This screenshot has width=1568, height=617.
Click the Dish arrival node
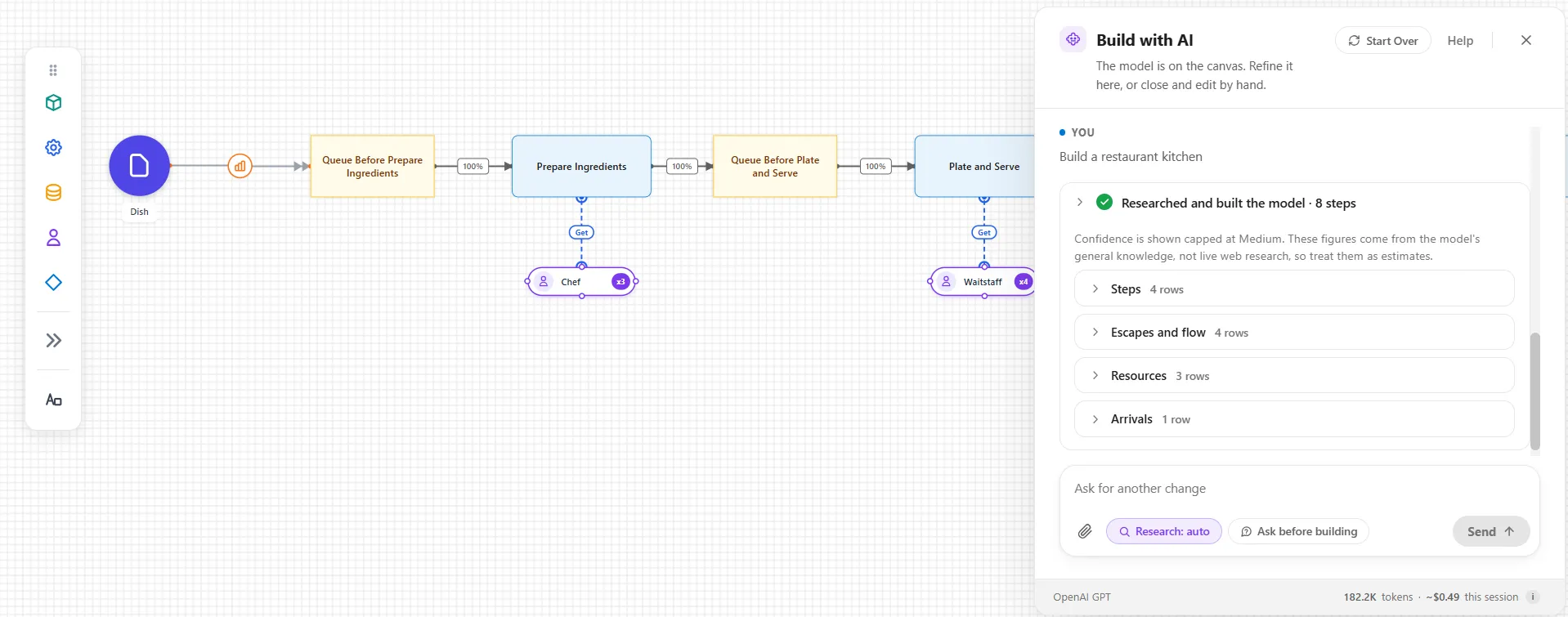coord(140,166)
